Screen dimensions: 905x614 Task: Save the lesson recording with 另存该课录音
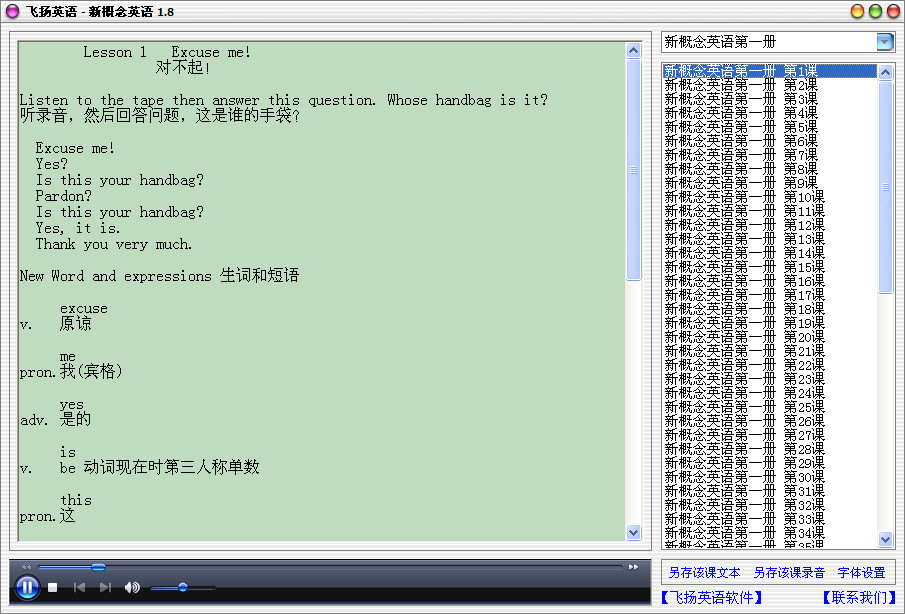click(789, 572)
